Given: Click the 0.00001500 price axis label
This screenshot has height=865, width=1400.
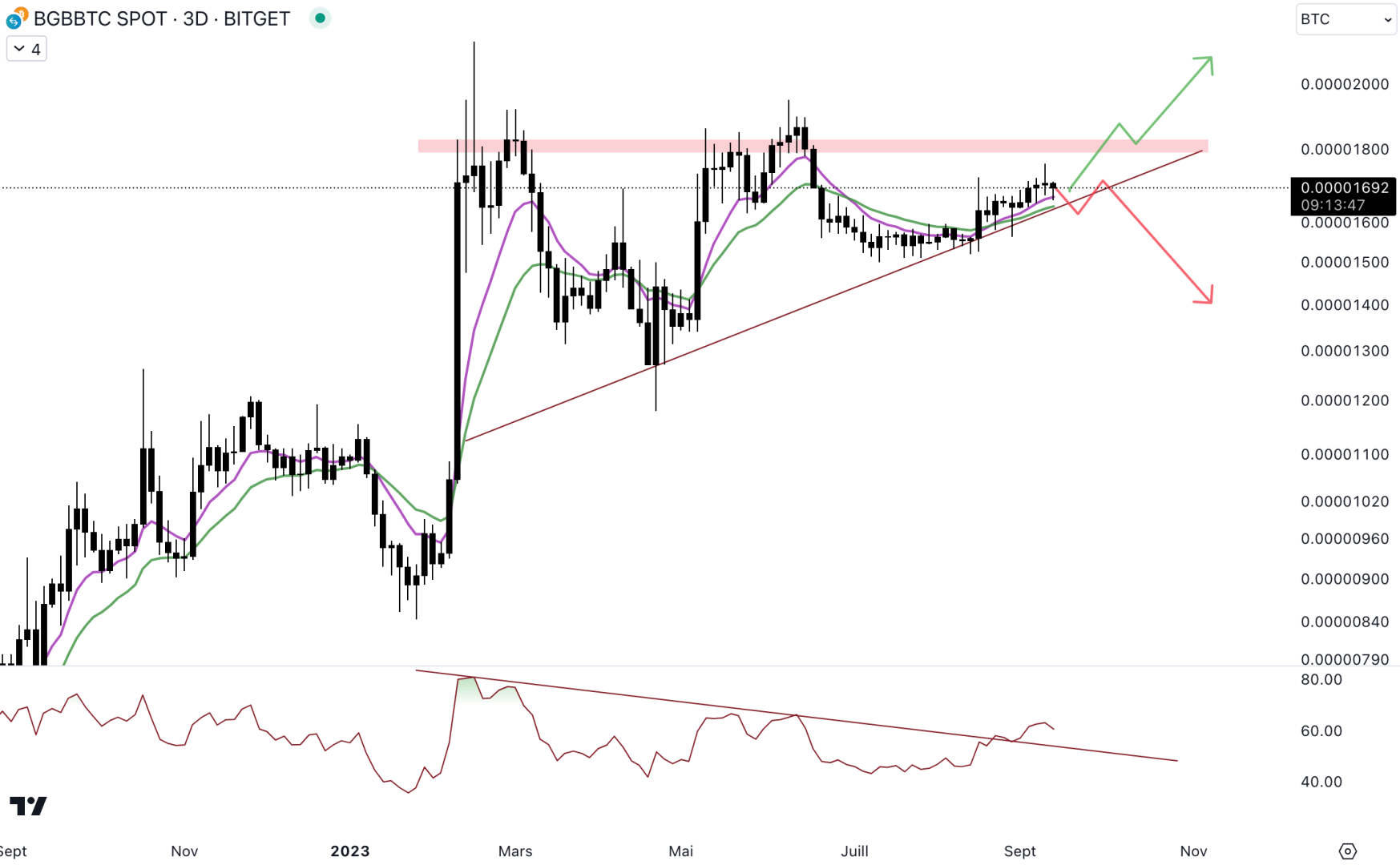Looking at the screenshot, I should coord(1345,263).
